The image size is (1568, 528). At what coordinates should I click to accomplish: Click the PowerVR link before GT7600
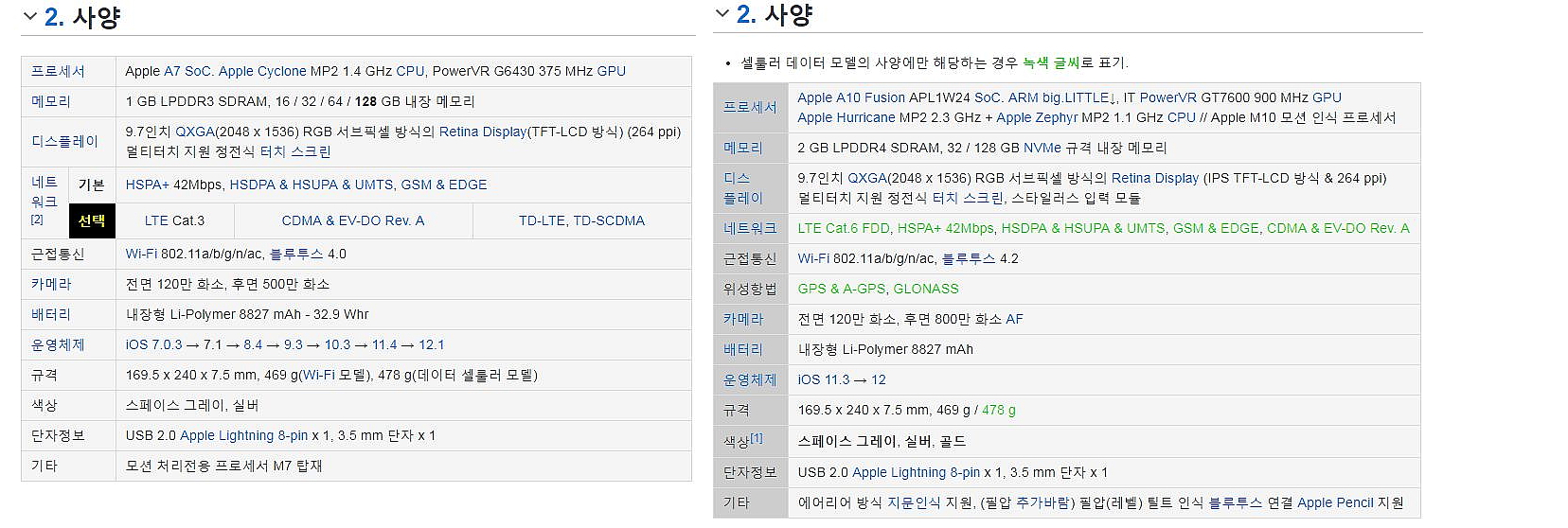pyautogui.click(x=1167, y=97)
